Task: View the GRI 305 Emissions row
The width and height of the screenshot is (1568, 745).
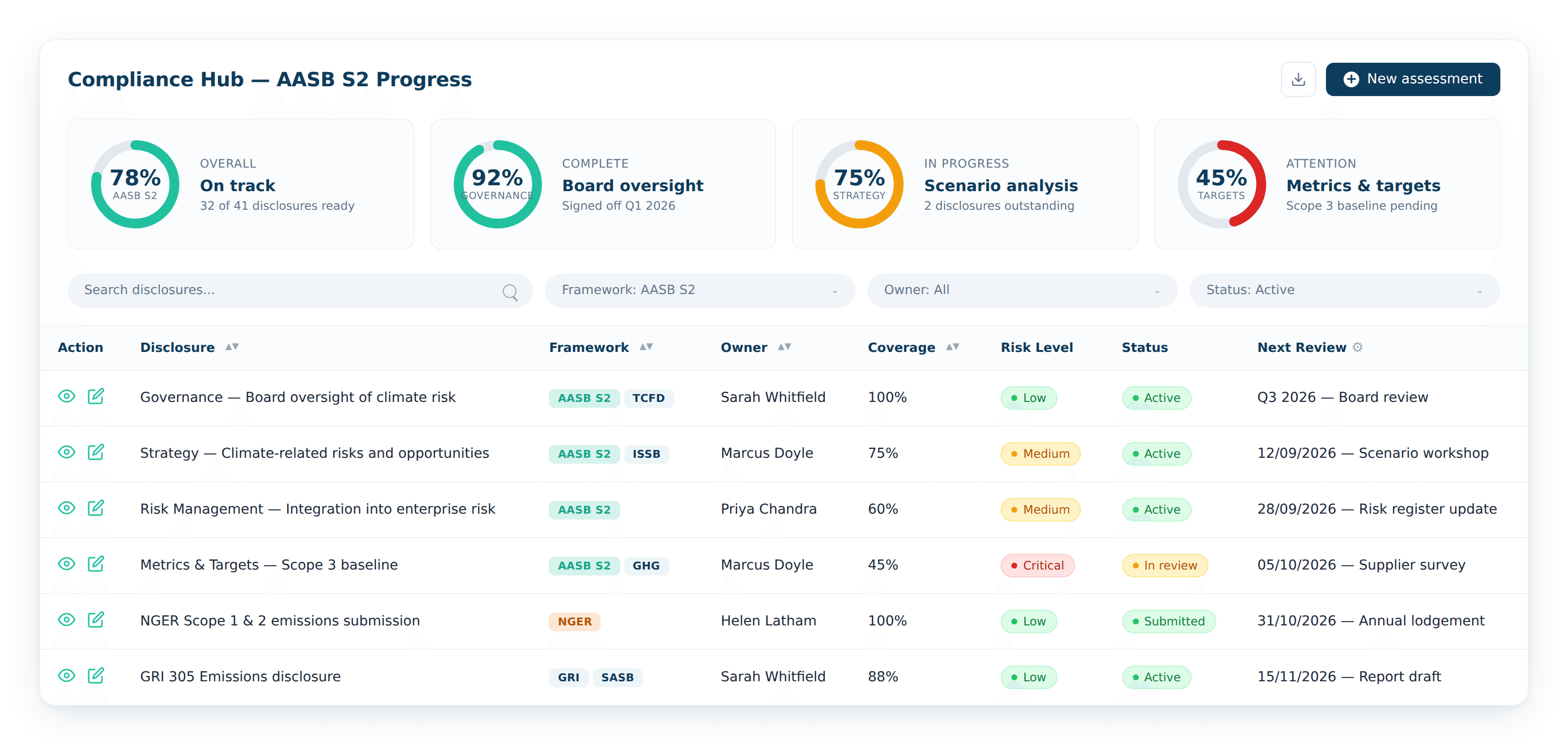Action: [66, 676]
